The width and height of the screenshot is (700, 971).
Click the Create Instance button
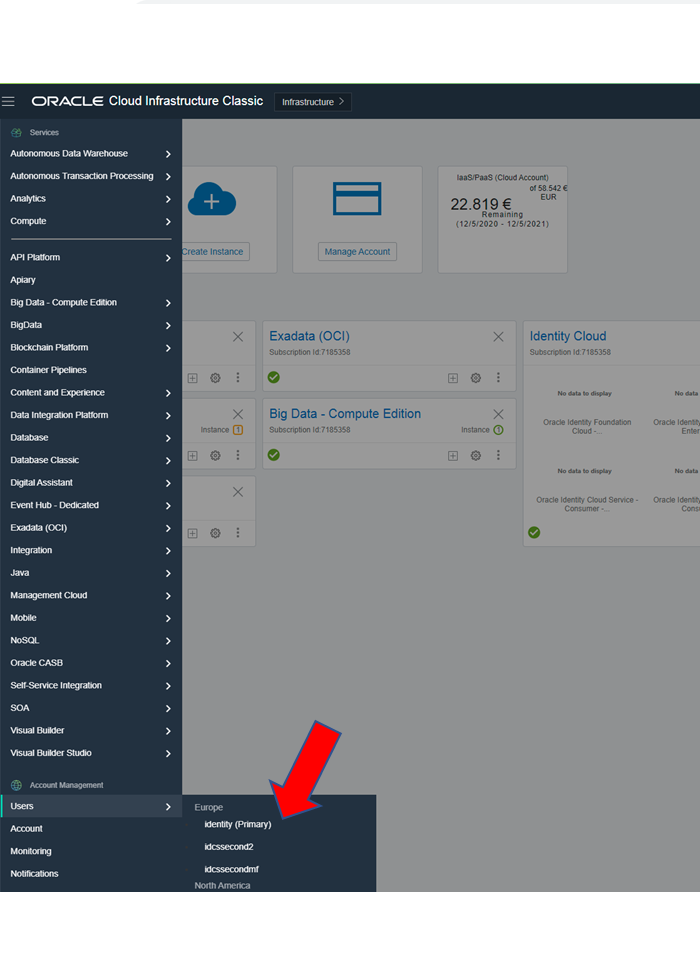(212, 251)
